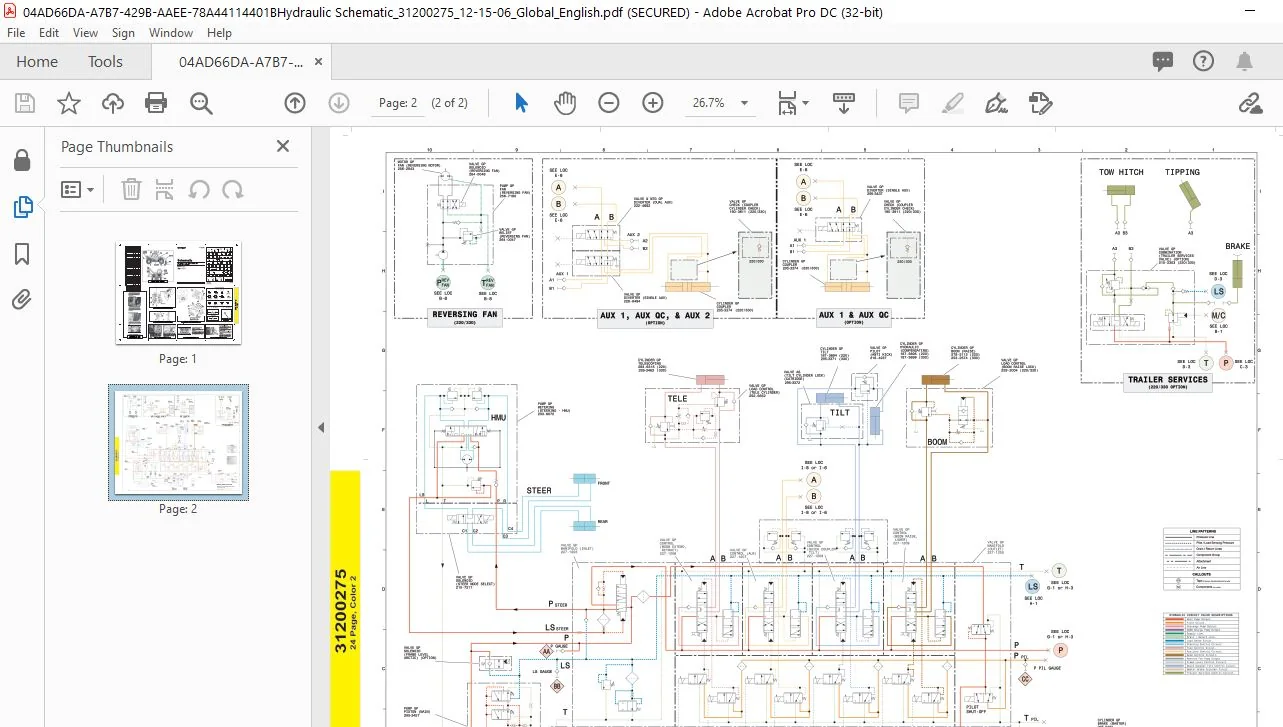The height and width of the screenshot is (727, 1283).
Task: Collapse the navigation pane arrow
Action: pos(321,427)
